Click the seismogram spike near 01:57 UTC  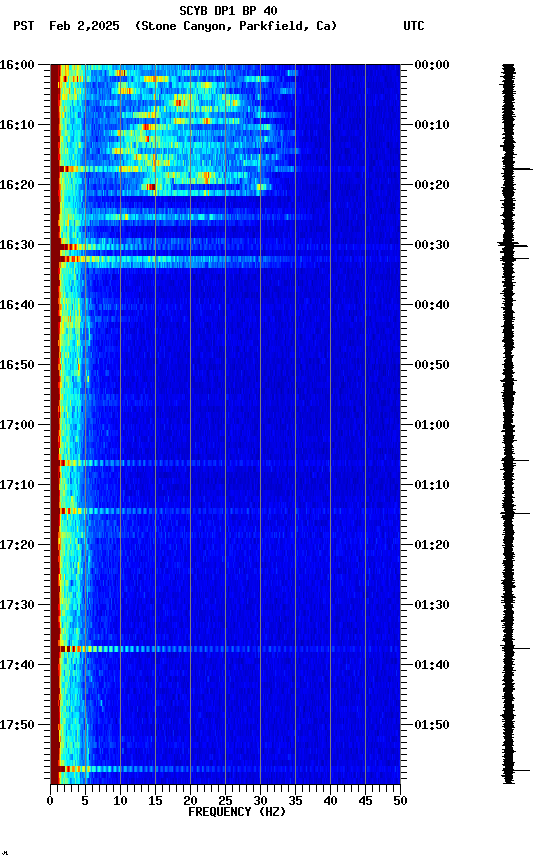click(x=516, y=771)
